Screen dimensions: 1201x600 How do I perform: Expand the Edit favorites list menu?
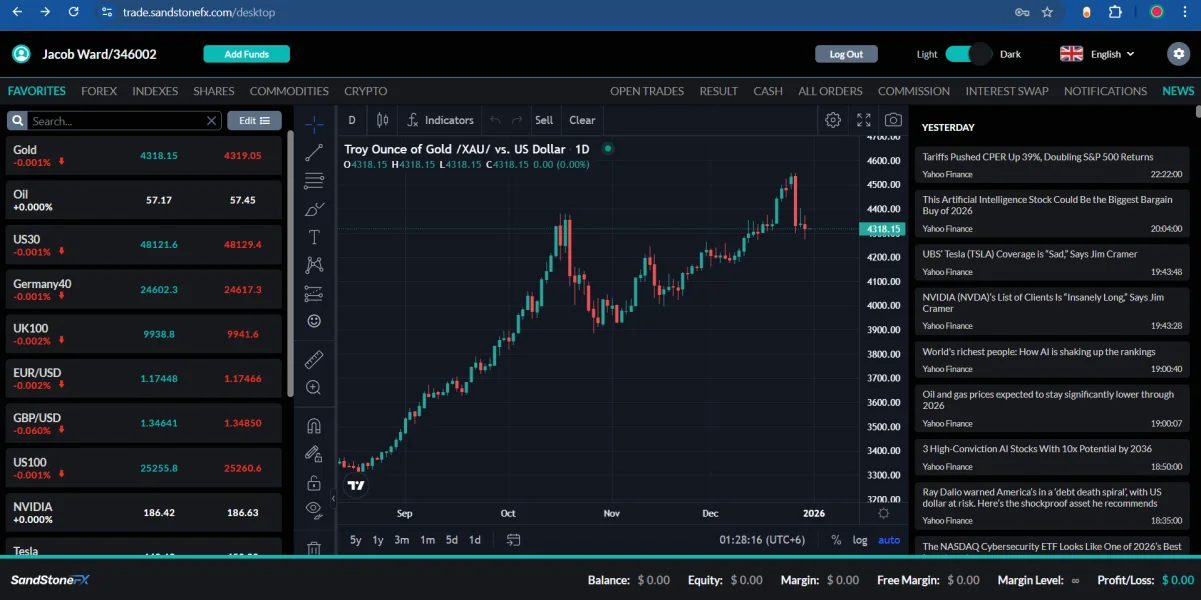coord(254,121)
